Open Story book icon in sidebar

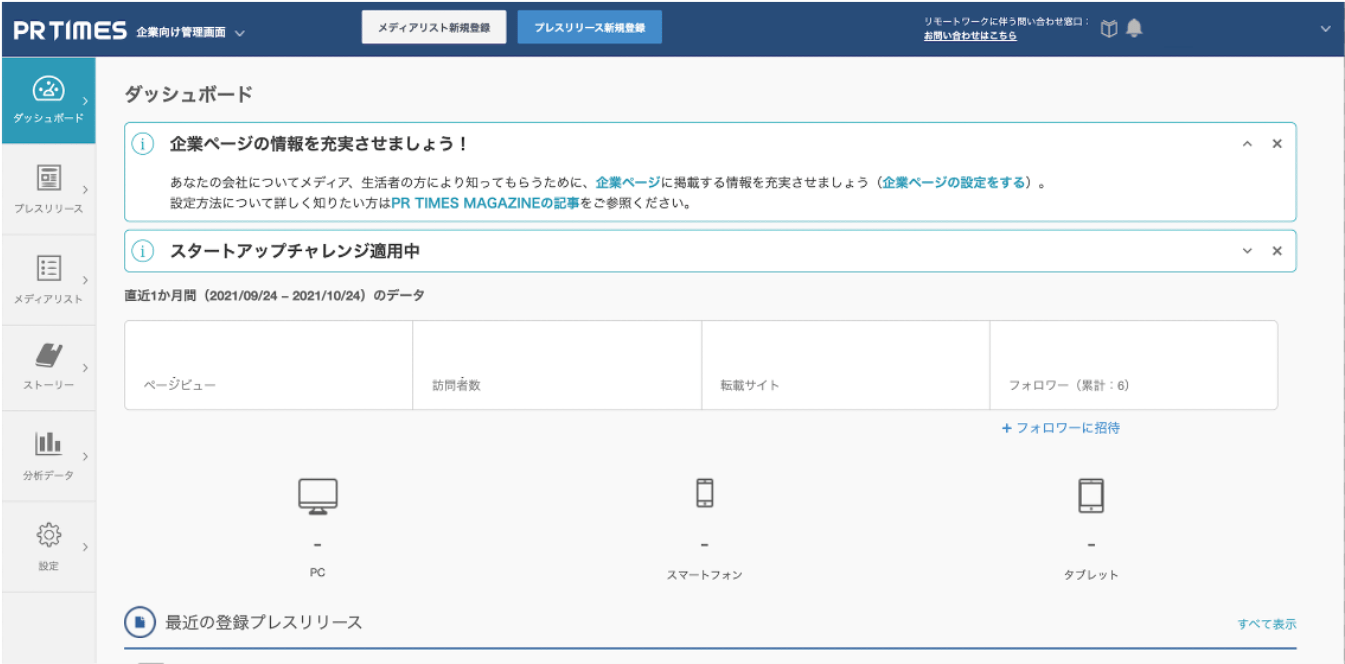click(x=48, y=355)
